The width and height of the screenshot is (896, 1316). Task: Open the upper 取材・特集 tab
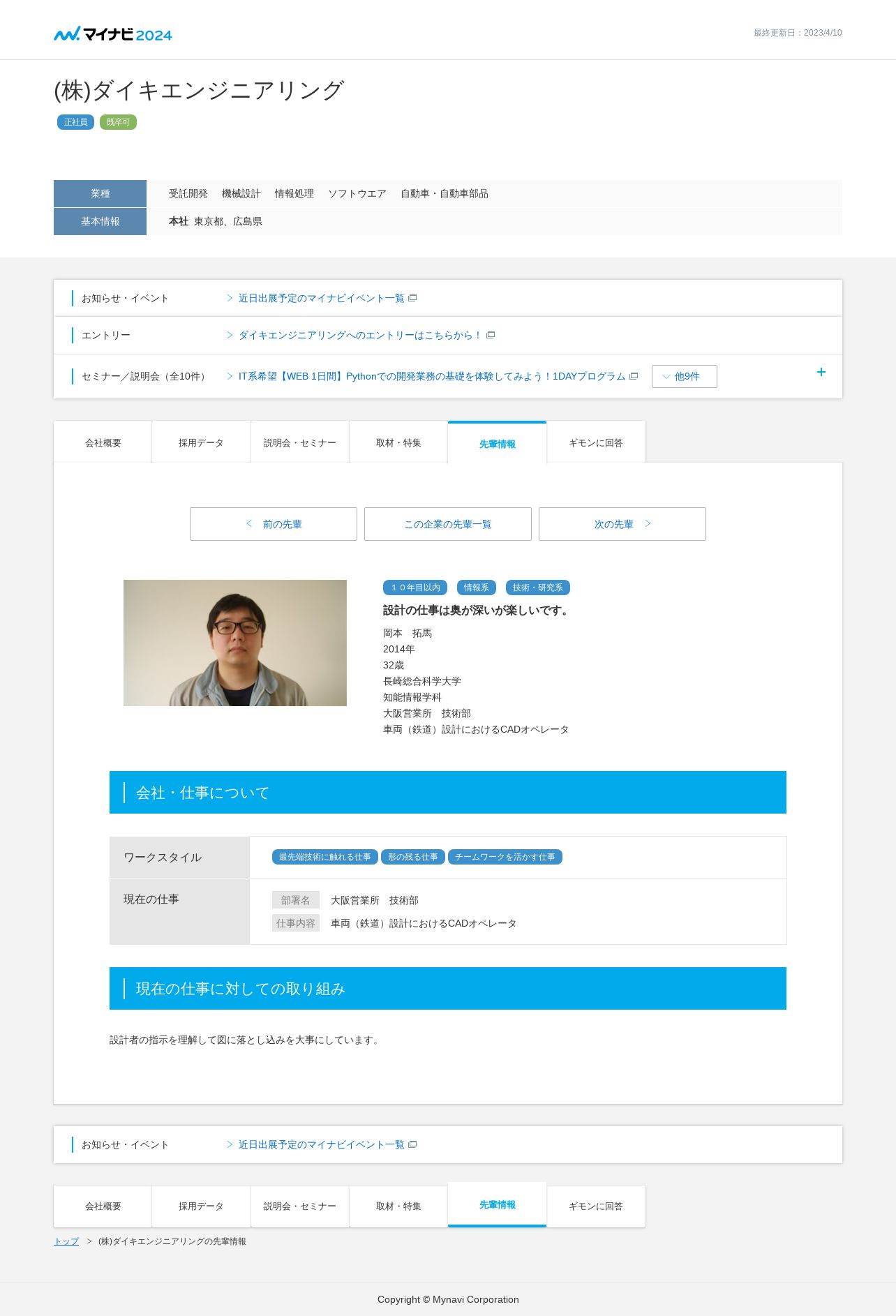[x=398, y=442]
